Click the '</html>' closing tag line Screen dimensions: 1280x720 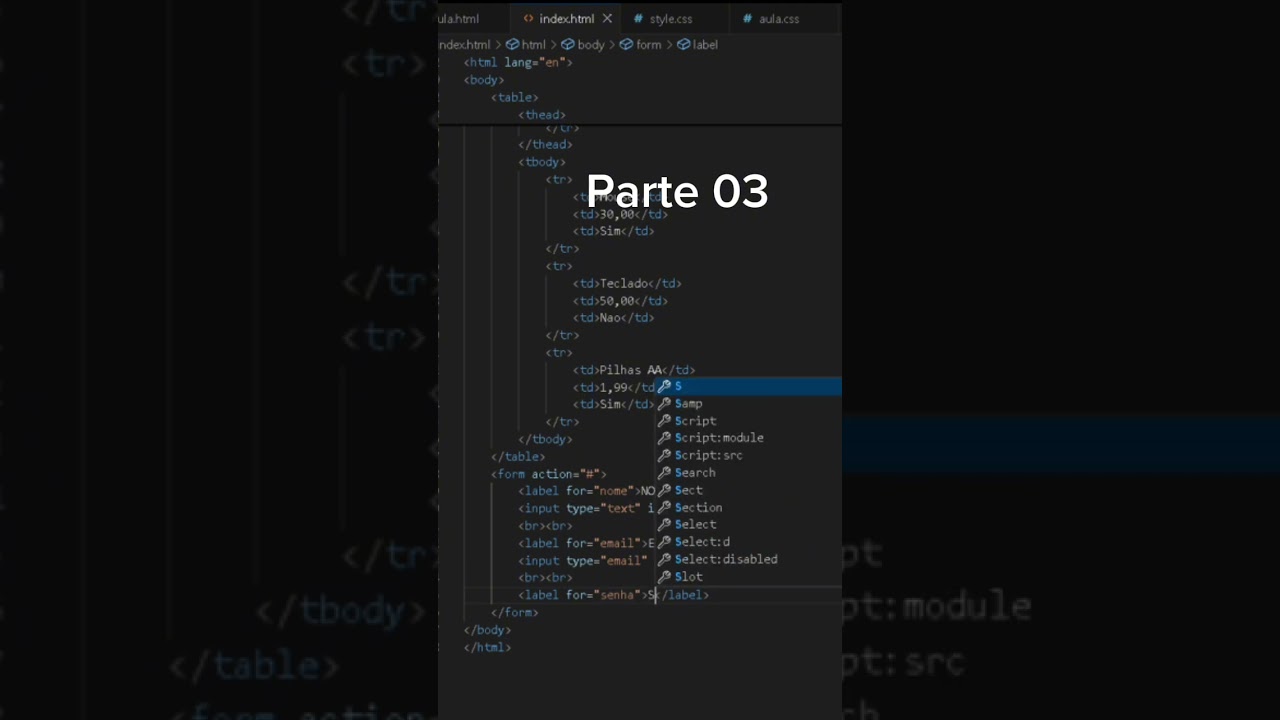488,647
